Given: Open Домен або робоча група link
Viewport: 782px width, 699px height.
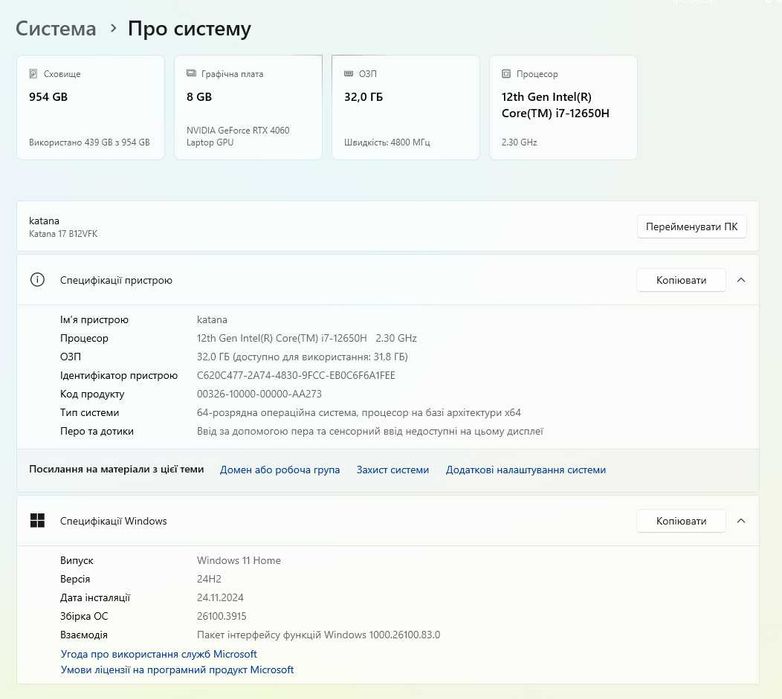Looking at the screenshot, I should point(280,470).
